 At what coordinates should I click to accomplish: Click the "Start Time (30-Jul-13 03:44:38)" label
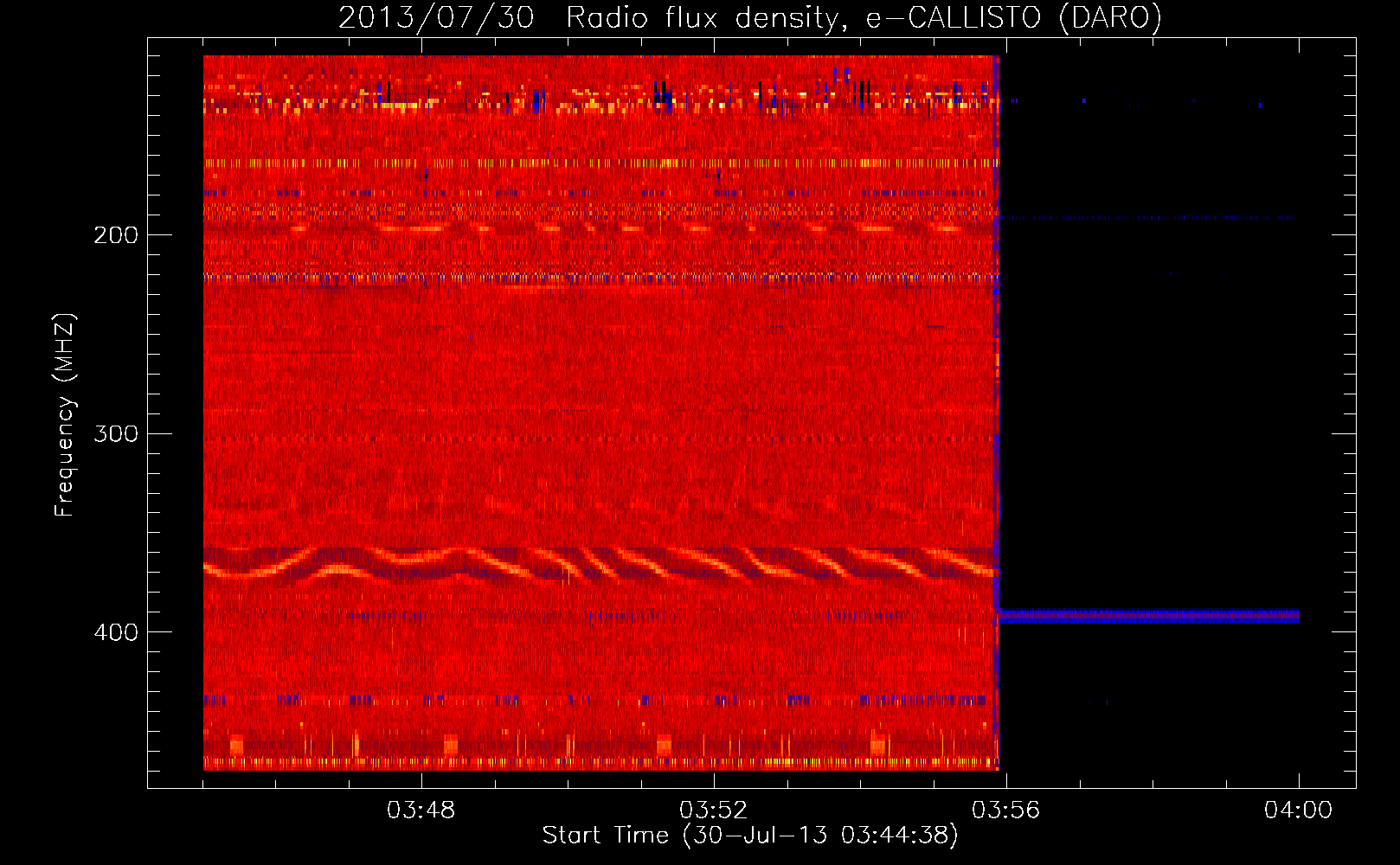point(750,836)
